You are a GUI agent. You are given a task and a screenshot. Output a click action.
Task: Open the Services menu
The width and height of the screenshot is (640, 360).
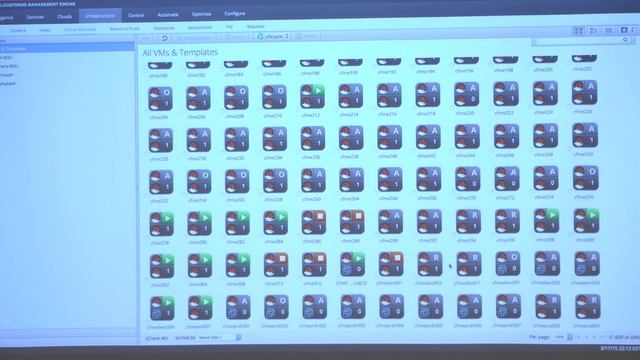point(36,17)
